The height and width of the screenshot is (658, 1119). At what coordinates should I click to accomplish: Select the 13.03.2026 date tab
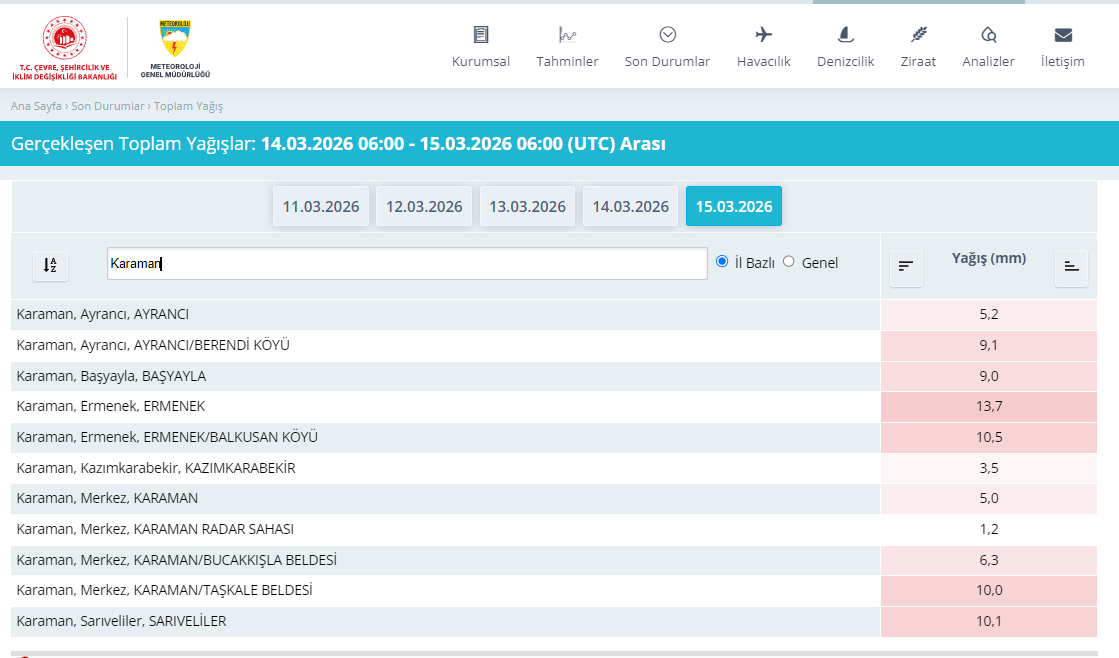[x=527, y=207]
